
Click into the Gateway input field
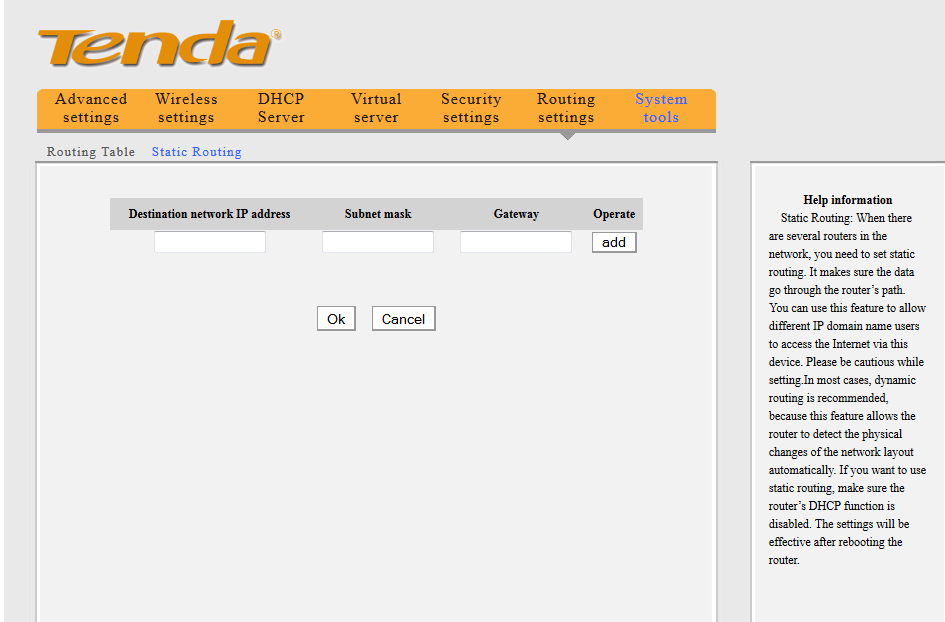click(516, 242)
